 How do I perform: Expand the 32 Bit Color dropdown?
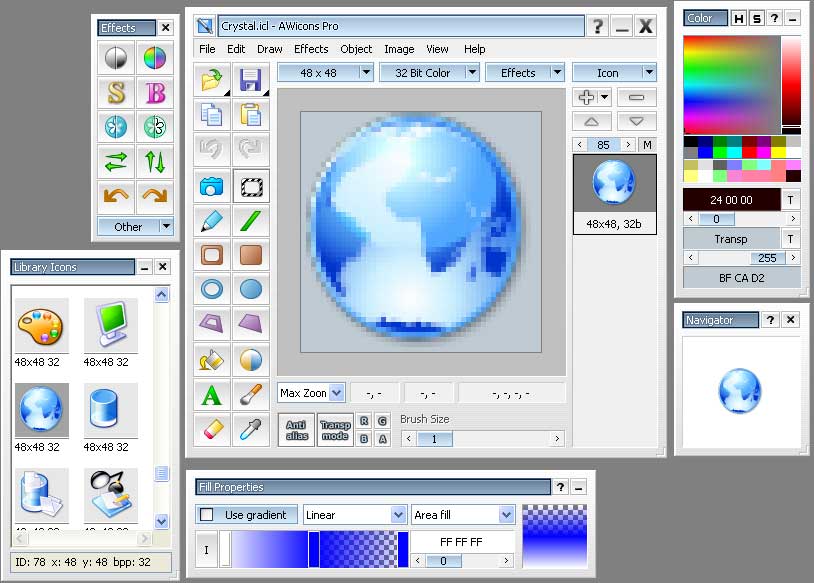469,72
